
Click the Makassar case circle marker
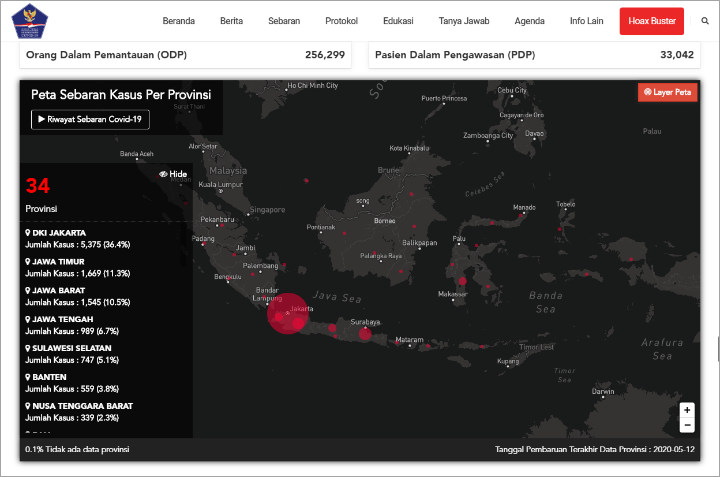(462, 281)
